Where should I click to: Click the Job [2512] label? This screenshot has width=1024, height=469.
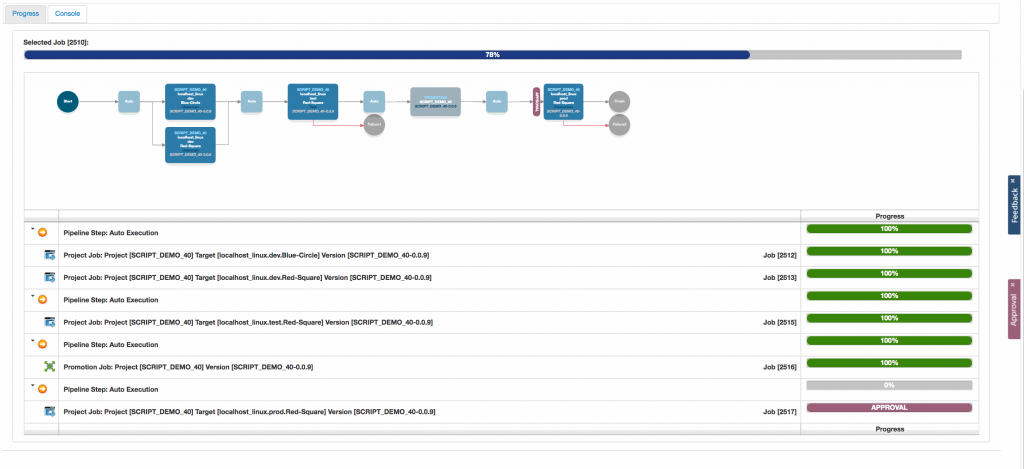780,255
